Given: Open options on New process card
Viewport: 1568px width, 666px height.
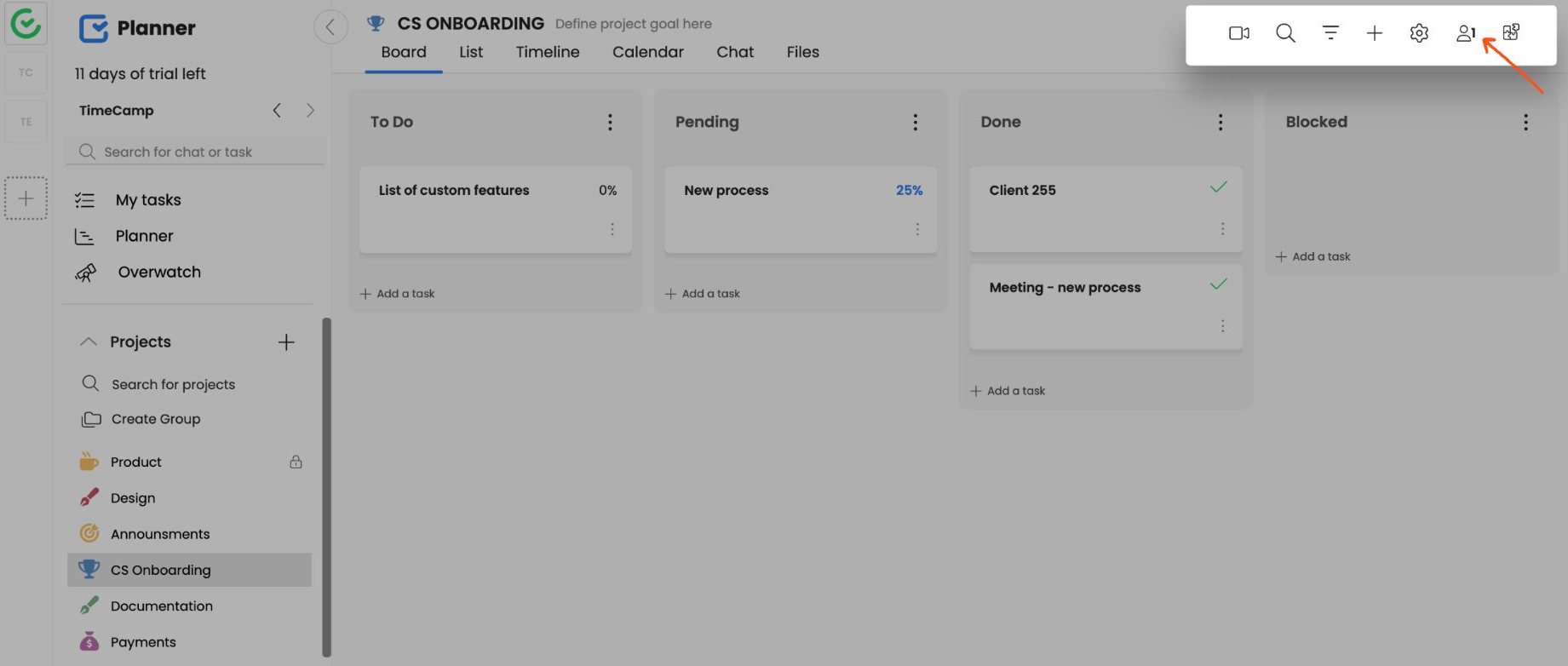Looking at the screenshot, I should pyautogui.click(x=917, y=229).
